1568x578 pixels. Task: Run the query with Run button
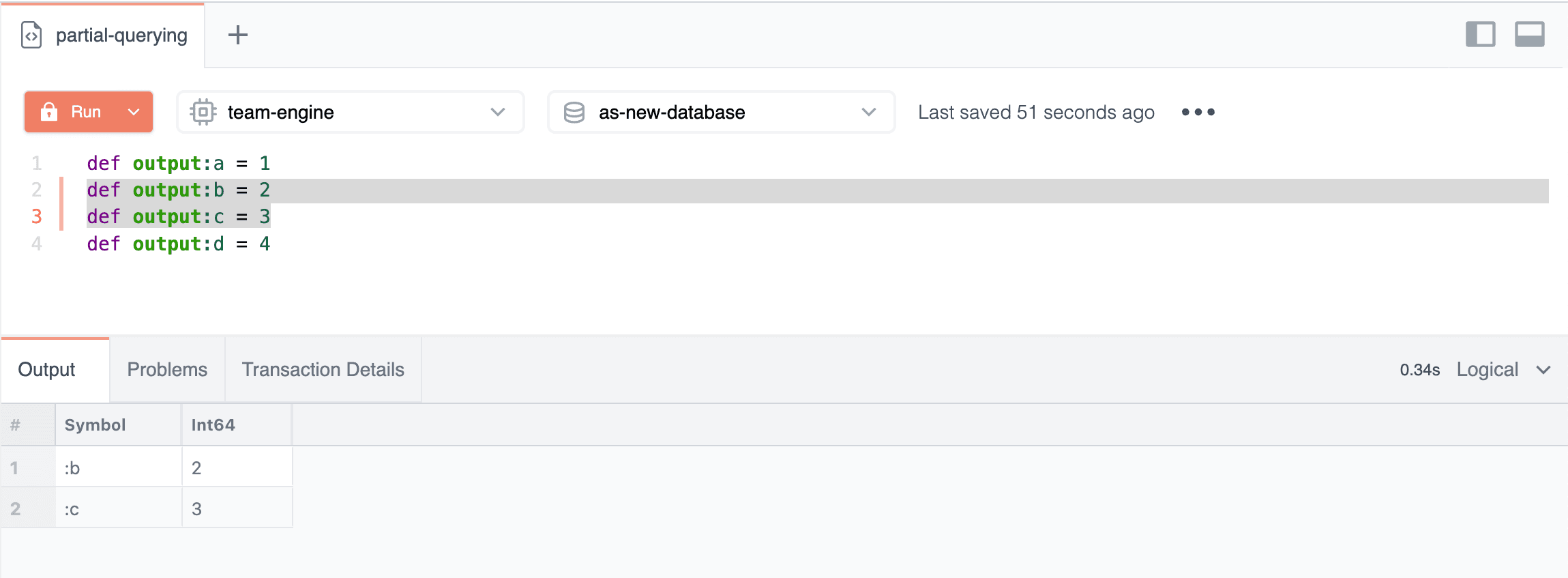click(85, 112)
